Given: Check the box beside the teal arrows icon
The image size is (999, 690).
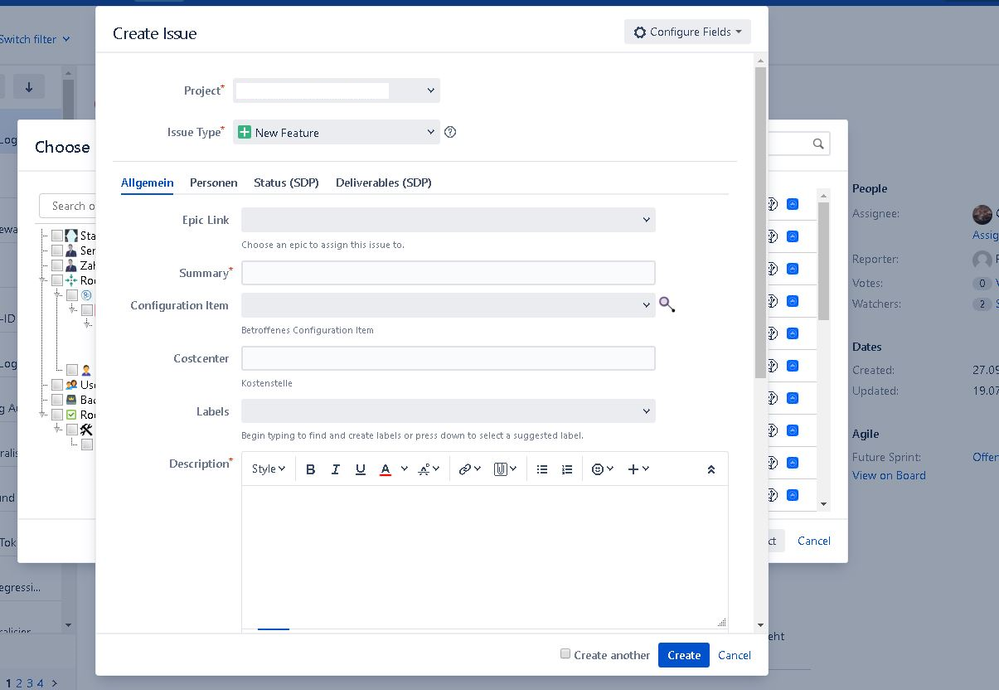Looking at the screenshot, I should [x=57, y=280].
